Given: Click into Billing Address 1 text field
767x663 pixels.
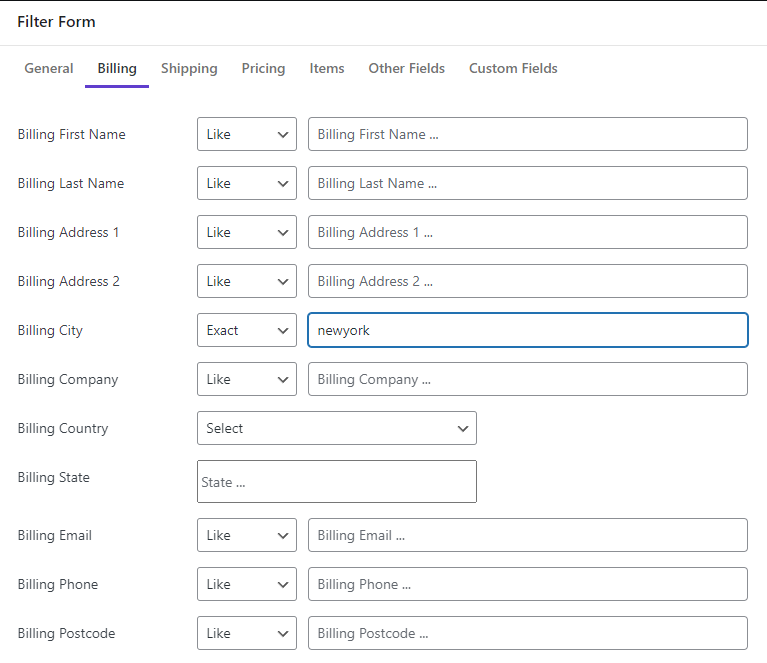Looking at the screenshot, I should point(528,232).
